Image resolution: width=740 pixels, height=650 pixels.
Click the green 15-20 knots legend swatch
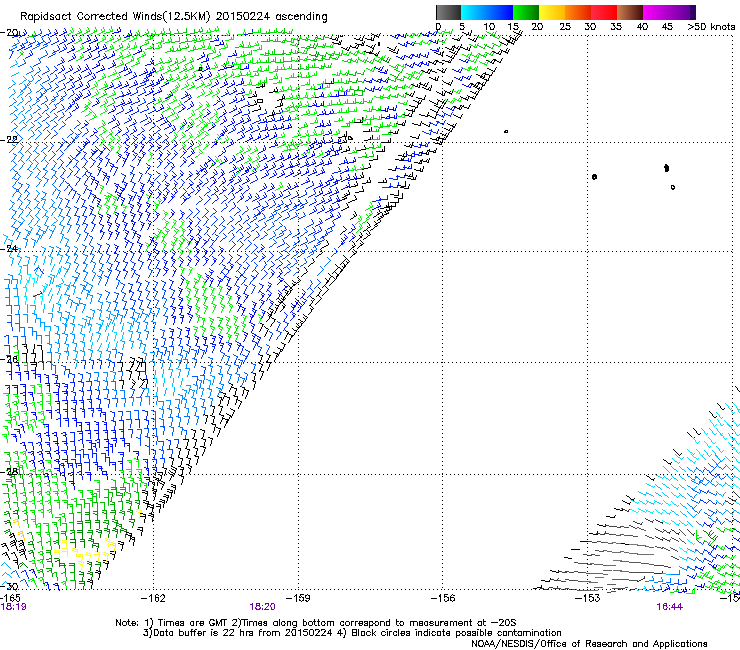click(x=525, y=12)
